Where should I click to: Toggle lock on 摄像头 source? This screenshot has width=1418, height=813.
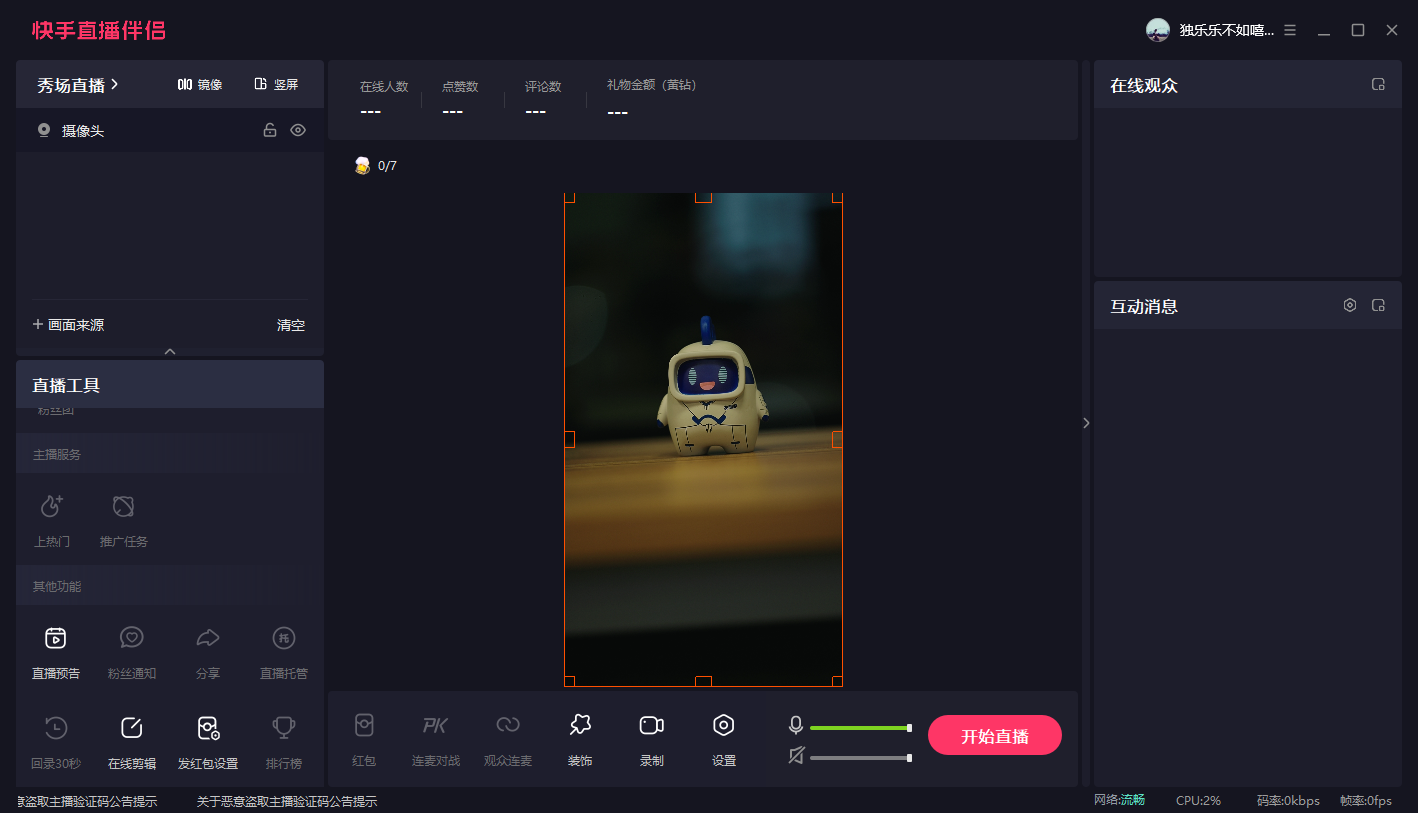269,130
